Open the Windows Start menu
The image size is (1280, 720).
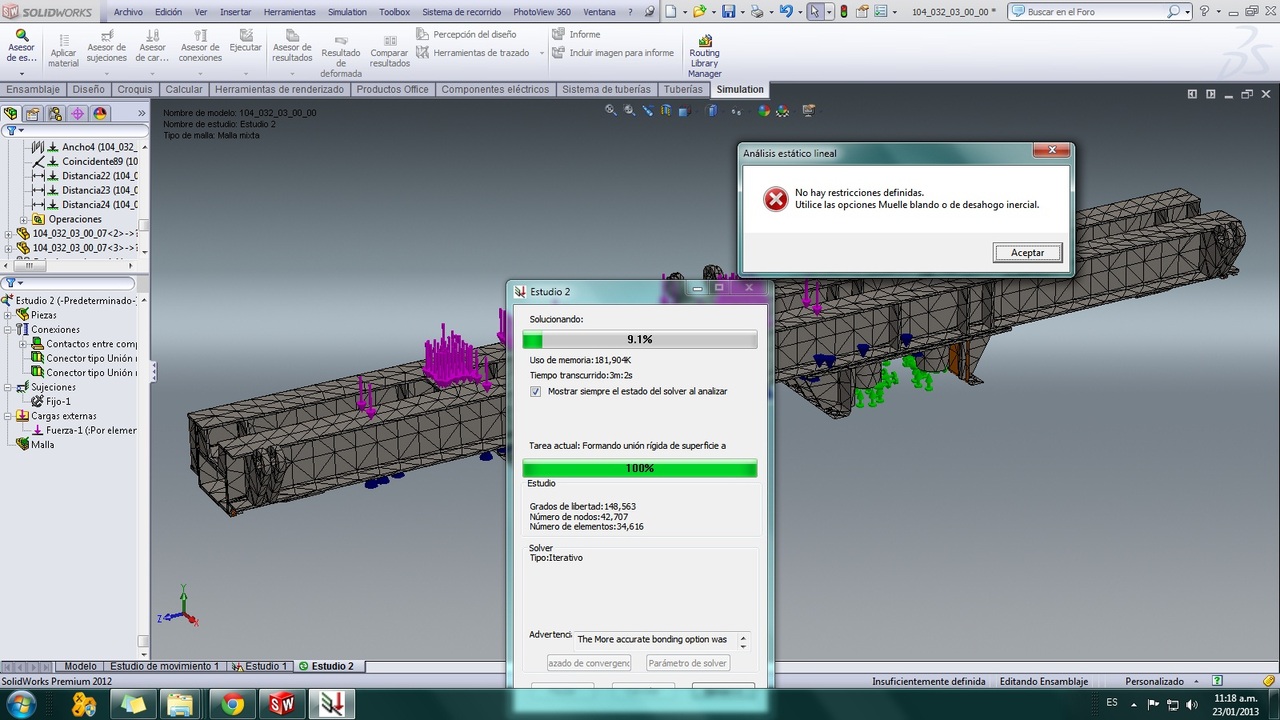point(20,705)
